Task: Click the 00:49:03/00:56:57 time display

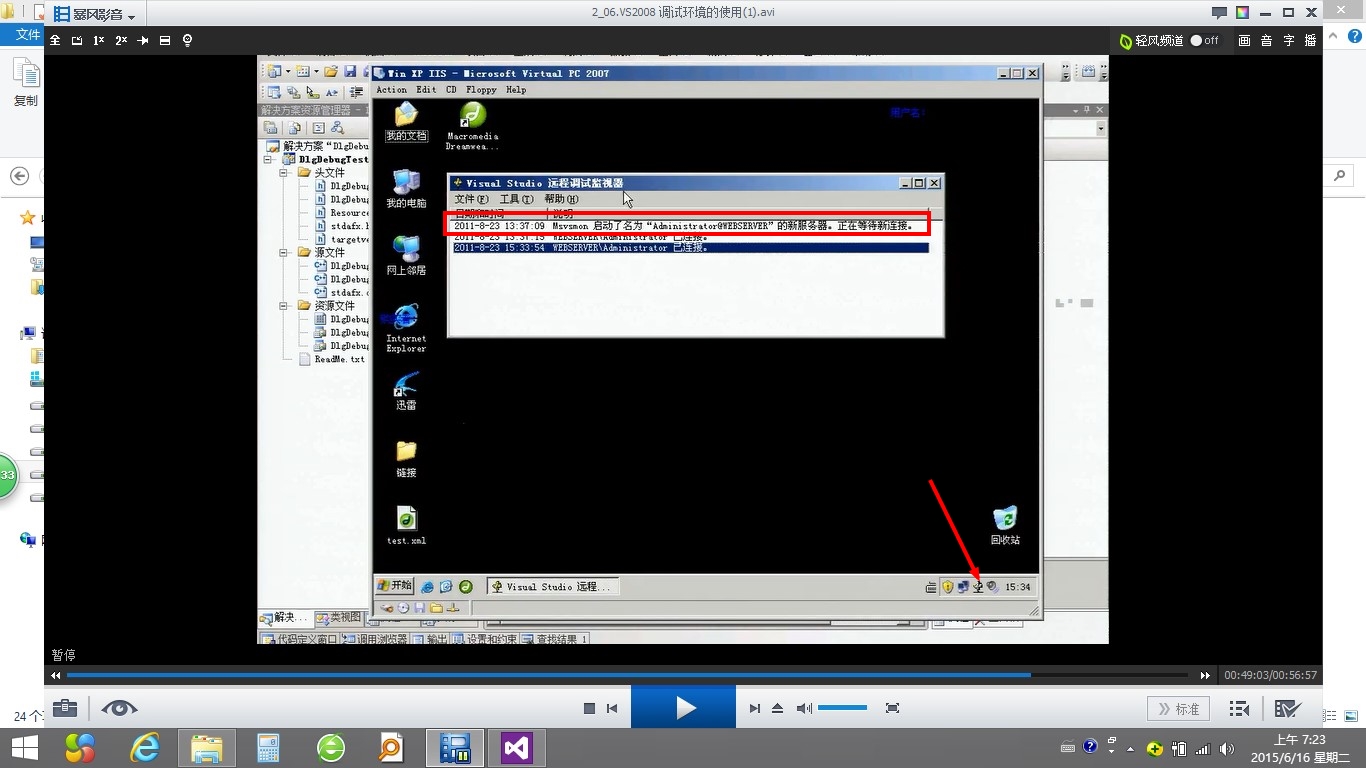Action: 1270,675
